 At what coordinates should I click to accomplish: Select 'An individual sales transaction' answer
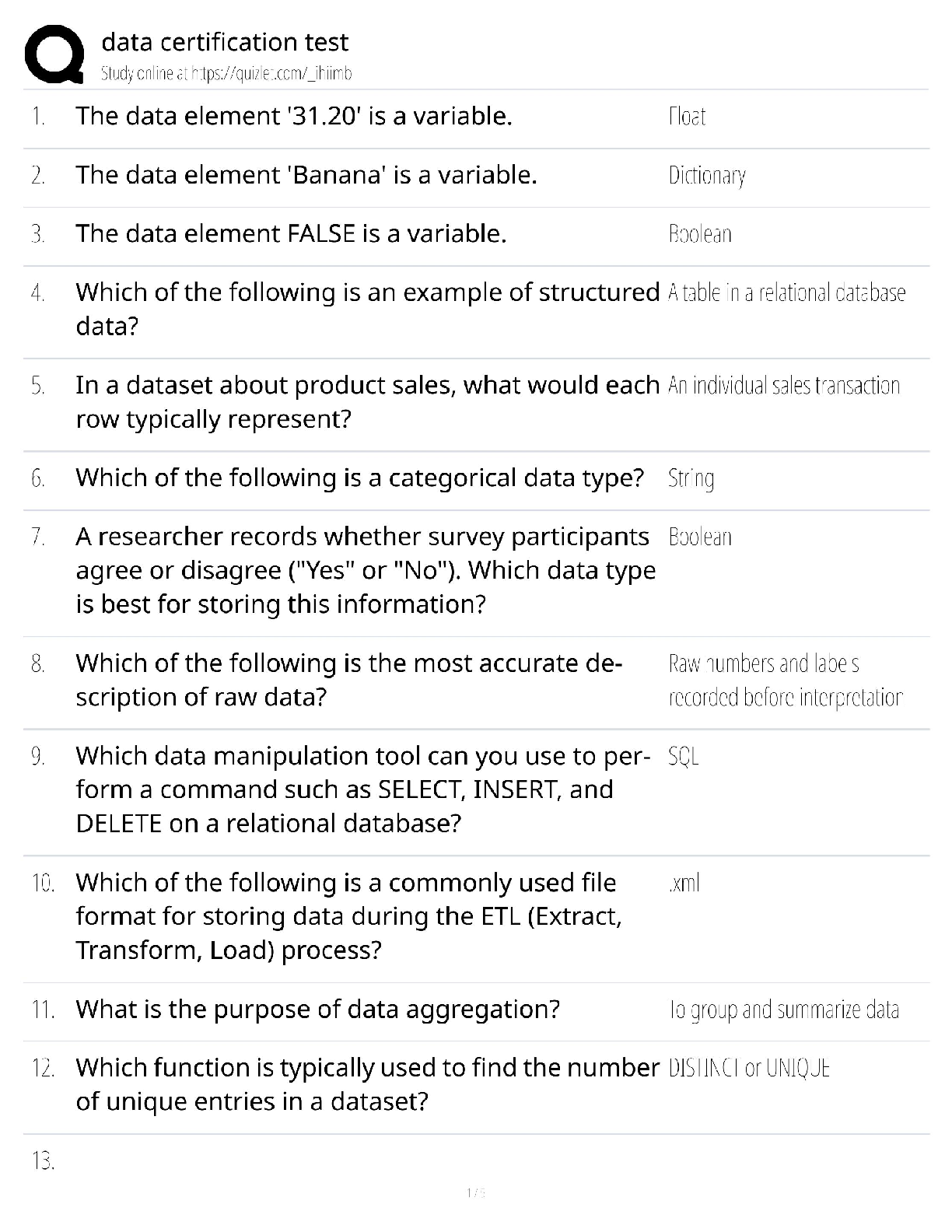click(784, 386)
